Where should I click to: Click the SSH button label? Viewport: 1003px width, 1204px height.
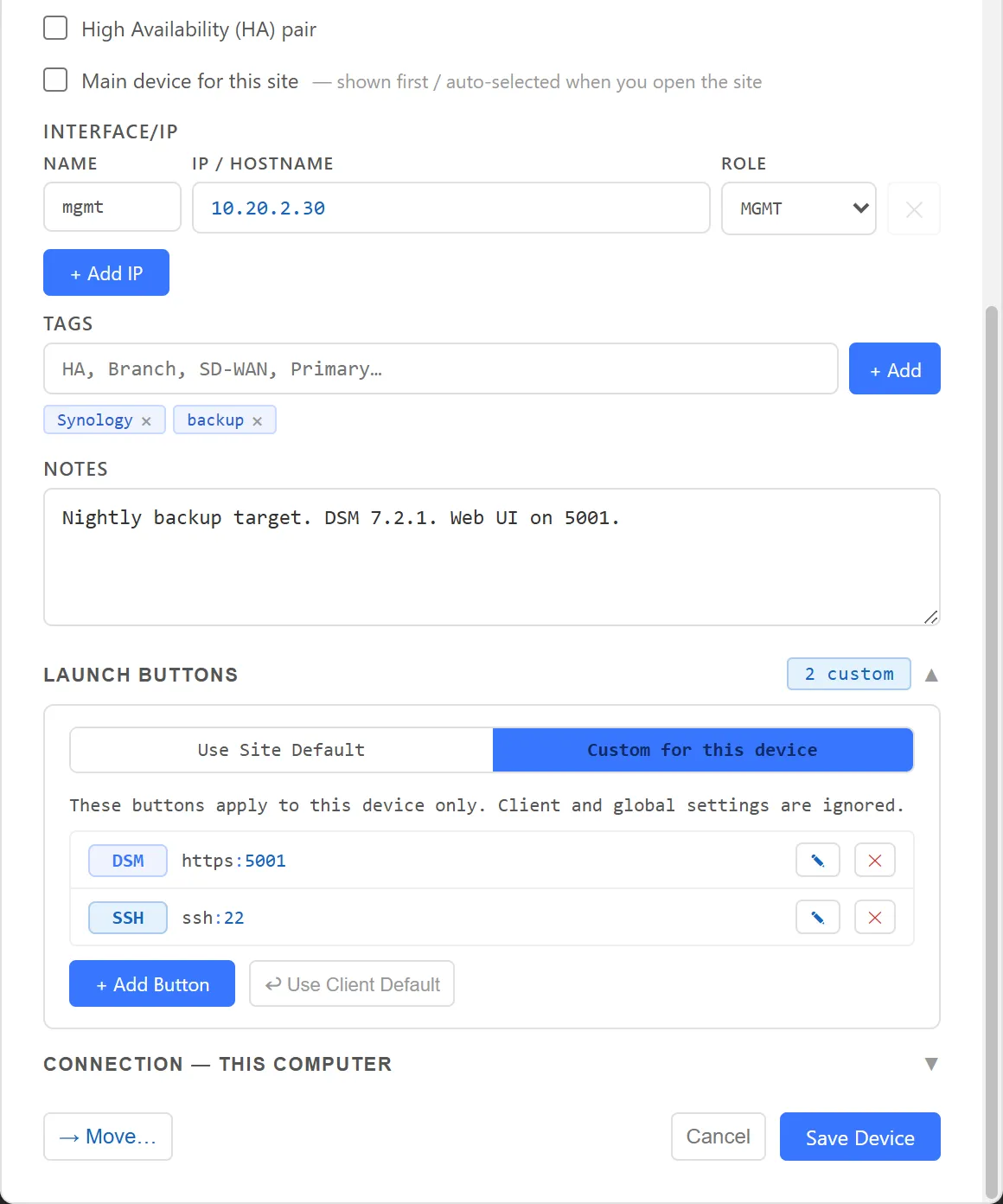tap(128, 918)
